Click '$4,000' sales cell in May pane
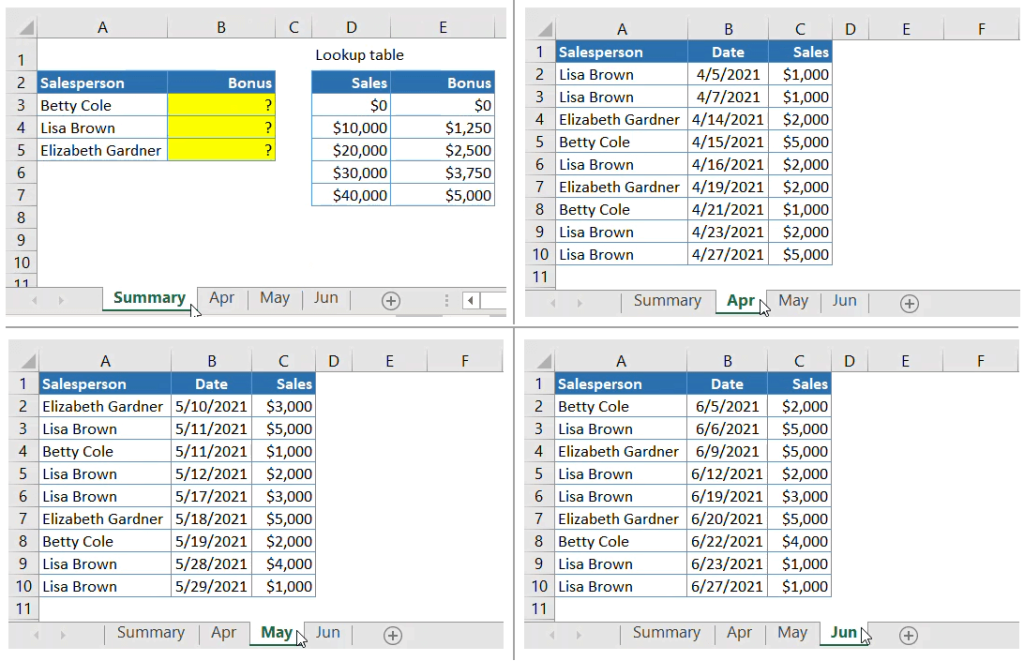The height and width of the screenshot is (661, 1024). click(x=283, y=564)
